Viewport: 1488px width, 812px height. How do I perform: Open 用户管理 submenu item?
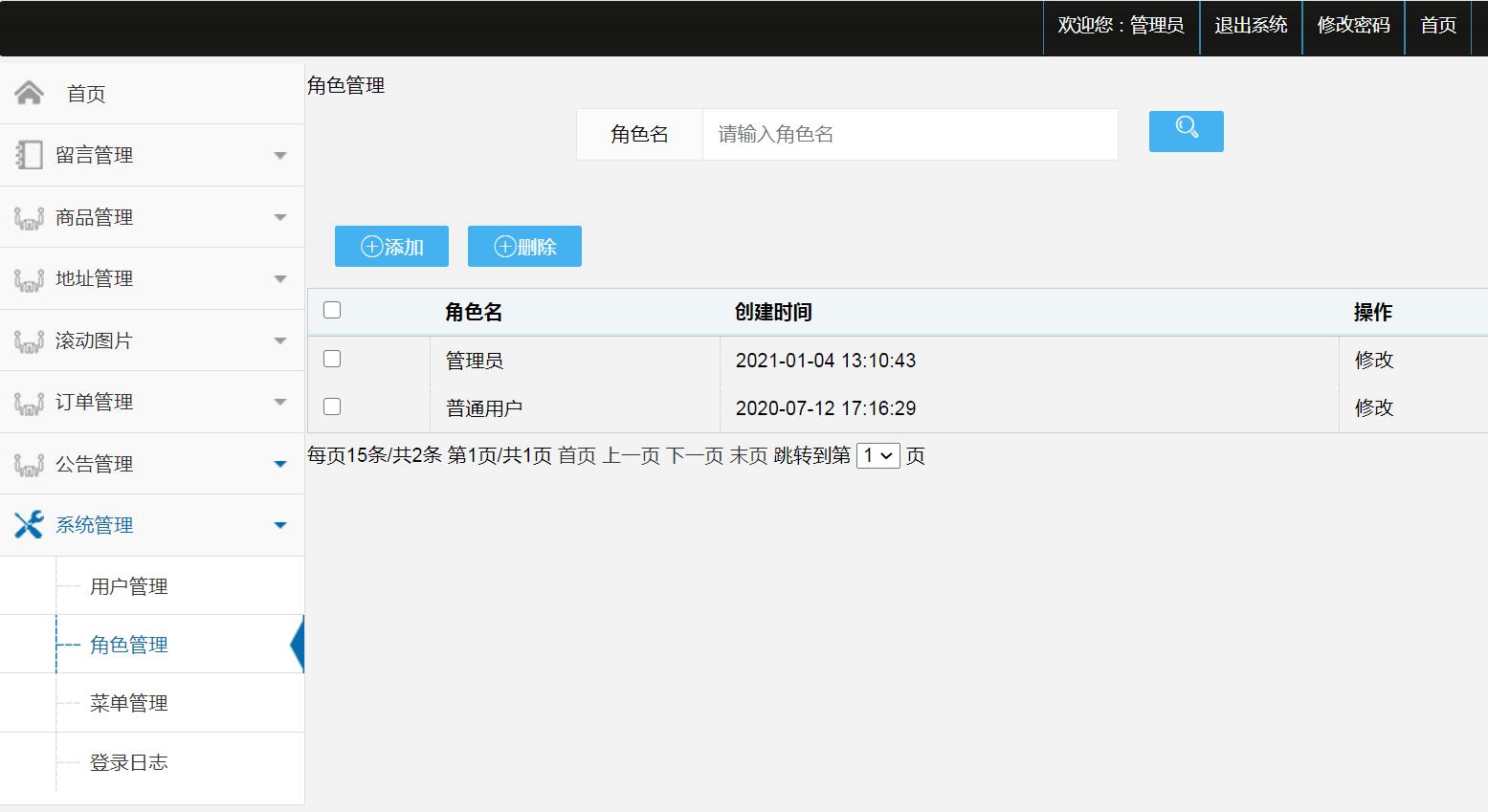(129, 586)
